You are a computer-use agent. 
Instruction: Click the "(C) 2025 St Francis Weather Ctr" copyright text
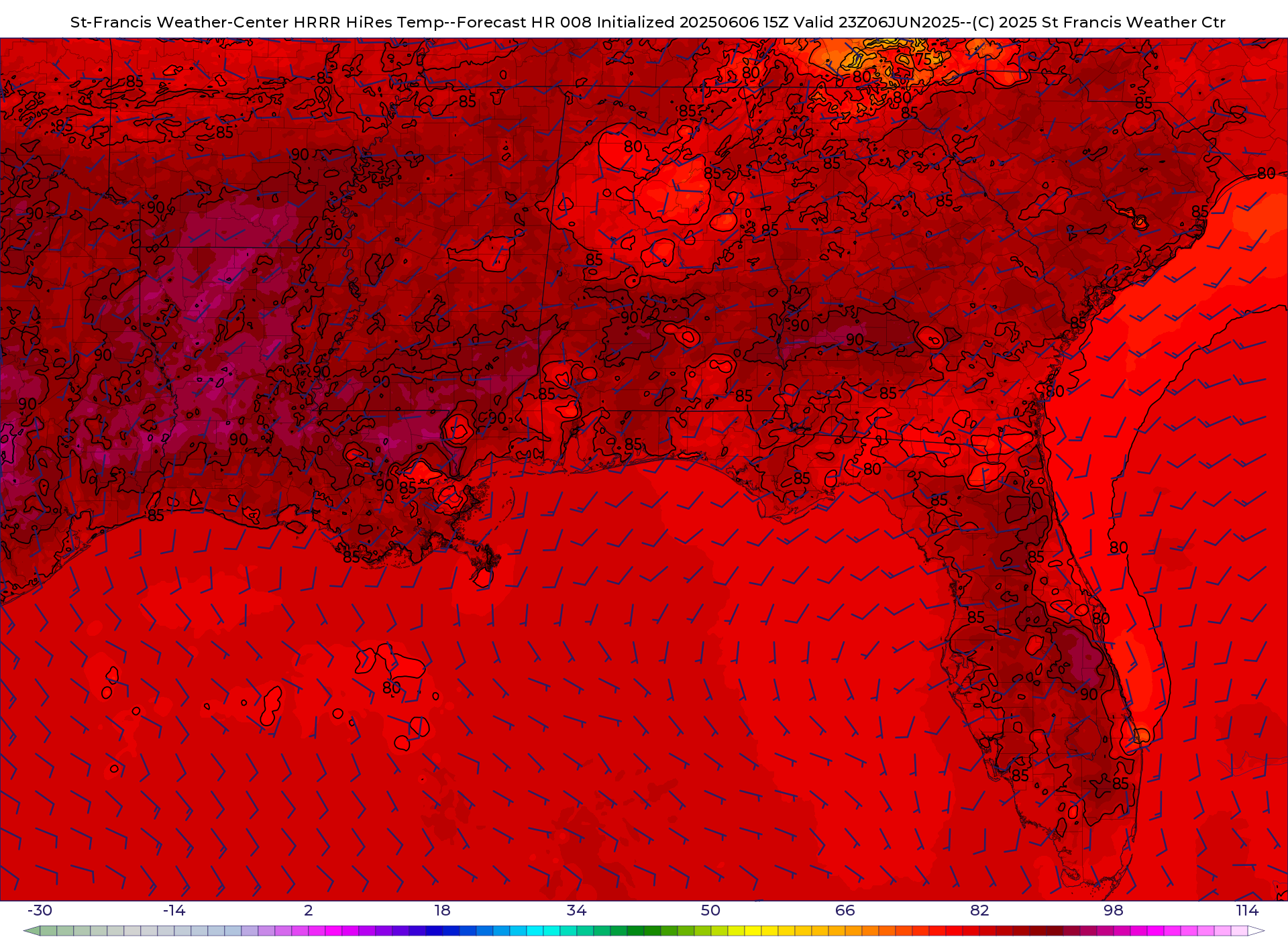pos(1099,22)
